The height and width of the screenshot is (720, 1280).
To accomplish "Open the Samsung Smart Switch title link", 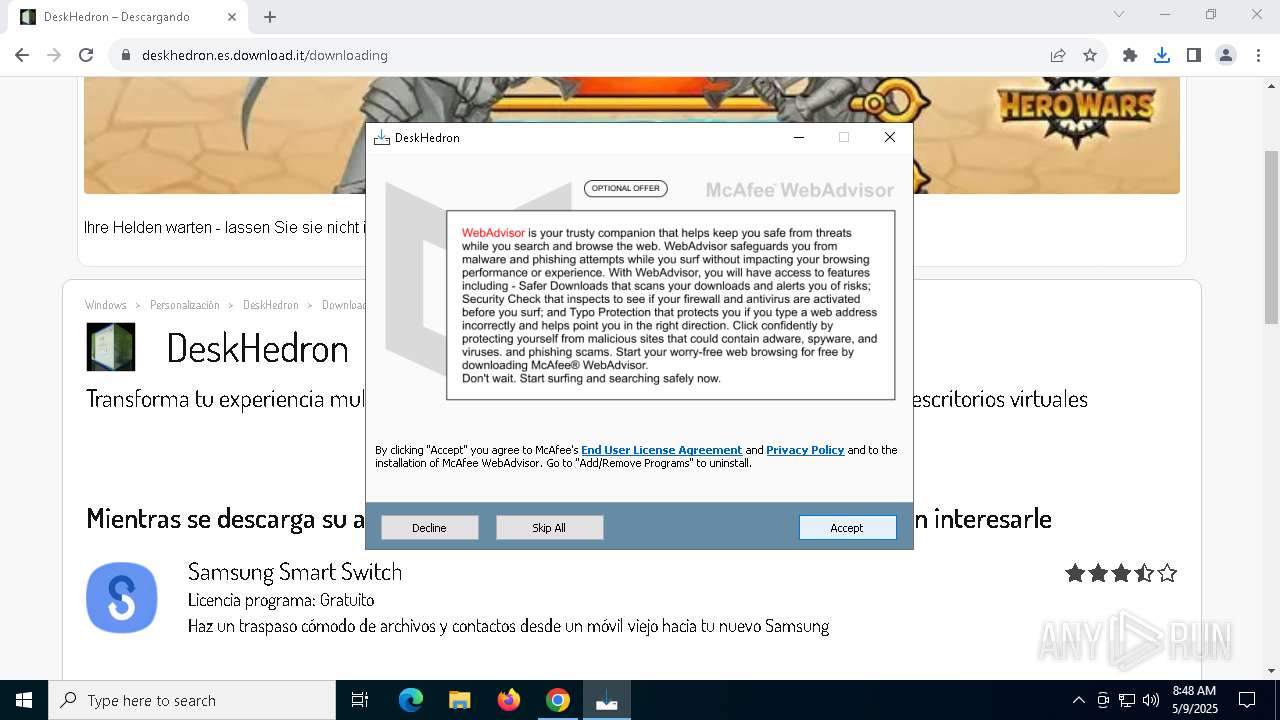I will 295,572.
